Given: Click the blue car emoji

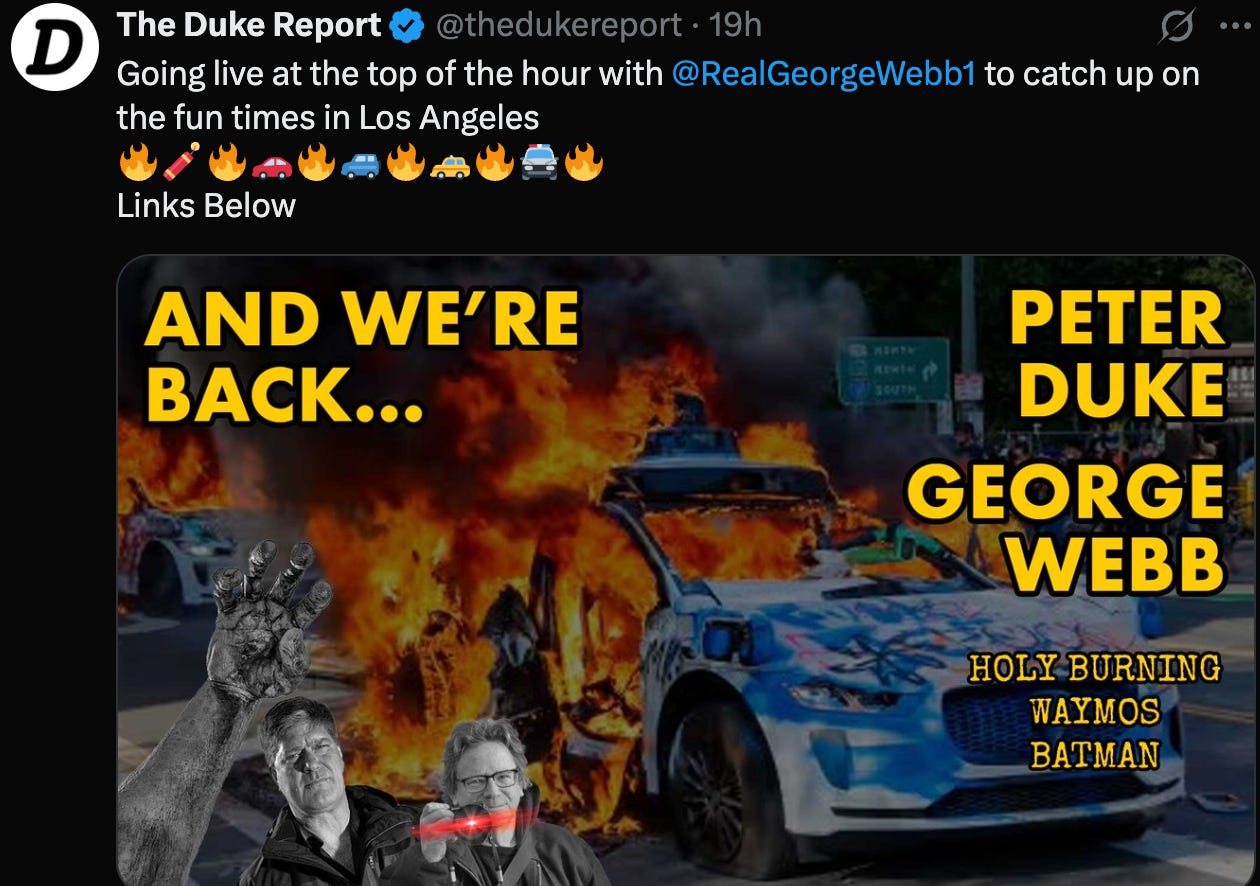Looking at the screenshot, I should (360, 162).
